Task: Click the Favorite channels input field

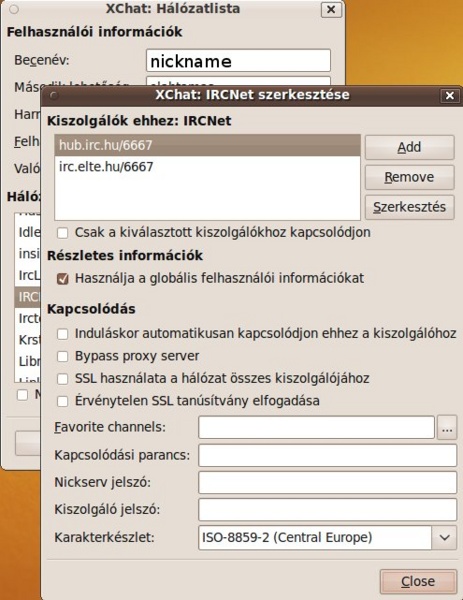Action: pyautogui.click(x=316, y=427)
